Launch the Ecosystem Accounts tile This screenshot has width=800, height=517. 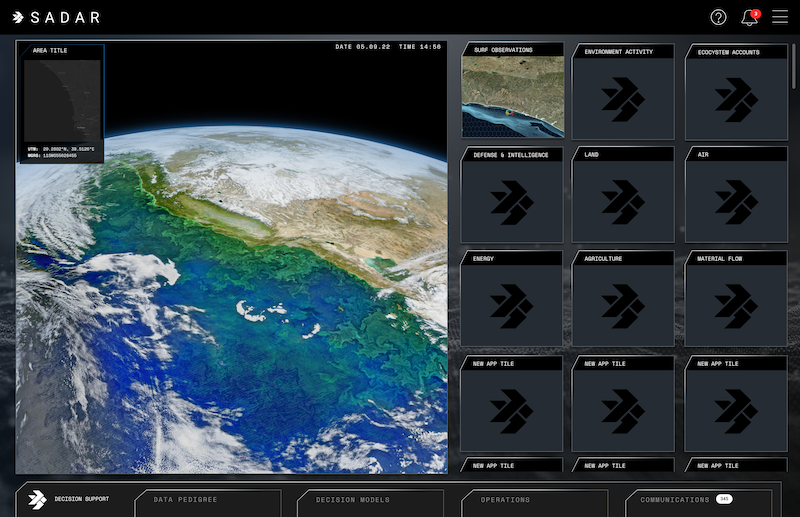click(x=736, y=97)
